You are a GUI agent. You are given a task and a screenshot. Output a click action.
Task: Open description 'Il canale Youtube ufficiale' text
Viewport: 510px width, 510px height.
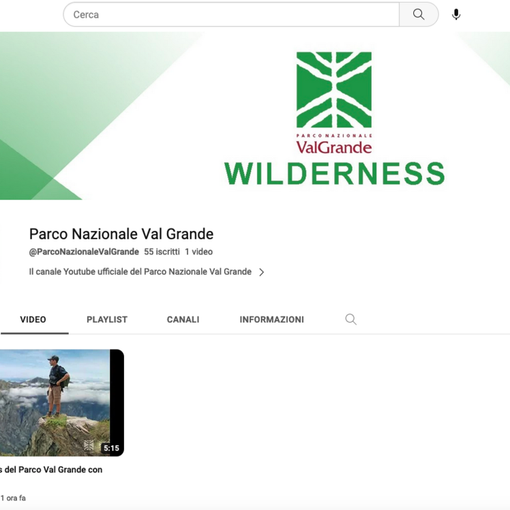140,272
